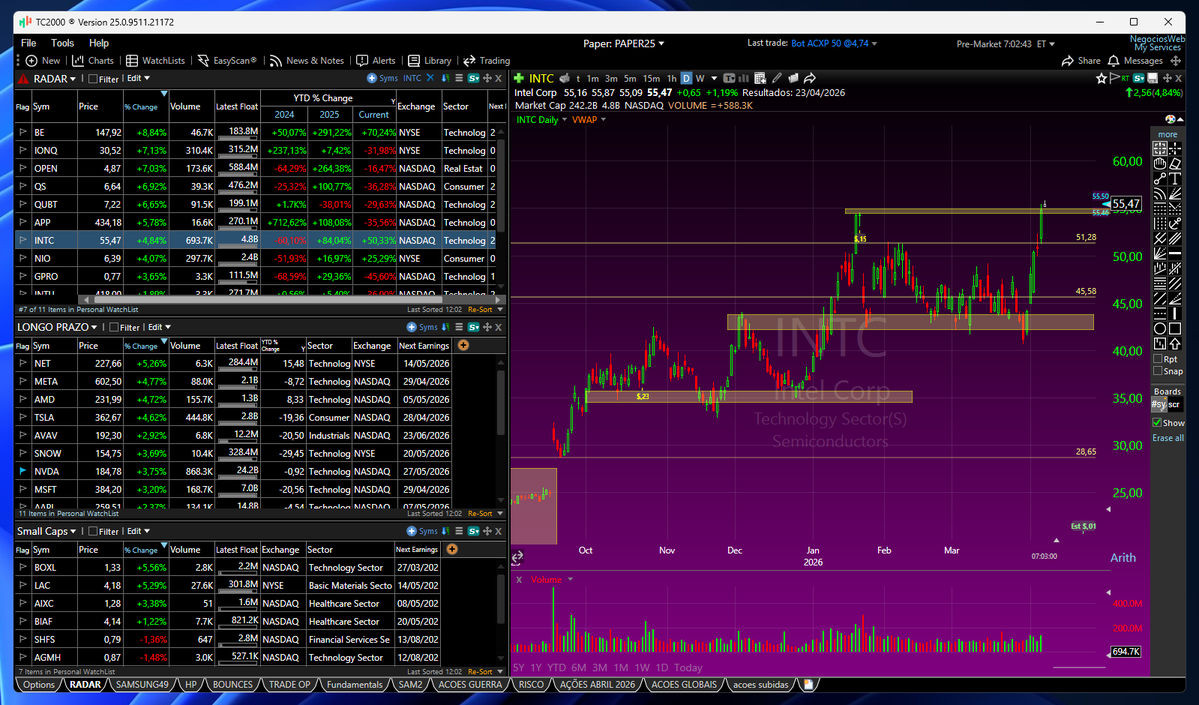Click the chart overview thumbnail bottom-left
Screen dimensions: 1199x705
pos(534,505)
